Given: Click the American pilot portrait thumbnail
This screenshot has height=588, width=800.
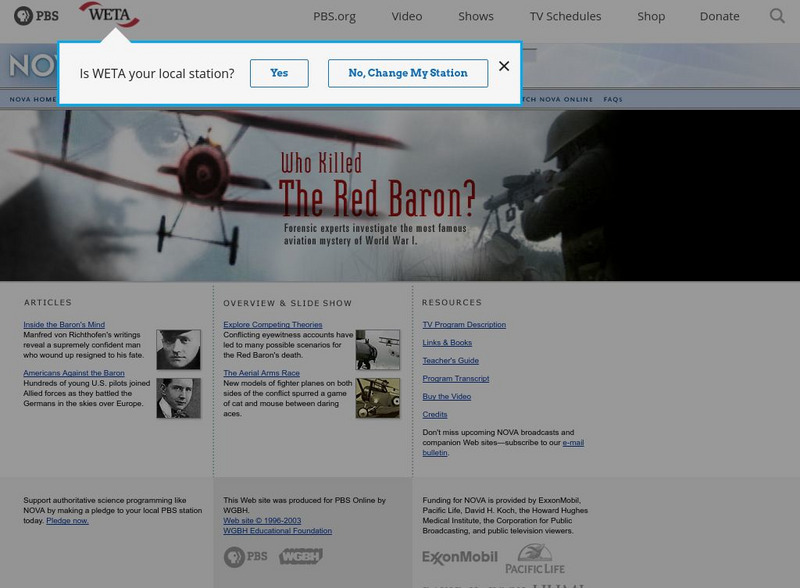Looking at the screenshot, I should pyautogui.click(x=178, y=398).
